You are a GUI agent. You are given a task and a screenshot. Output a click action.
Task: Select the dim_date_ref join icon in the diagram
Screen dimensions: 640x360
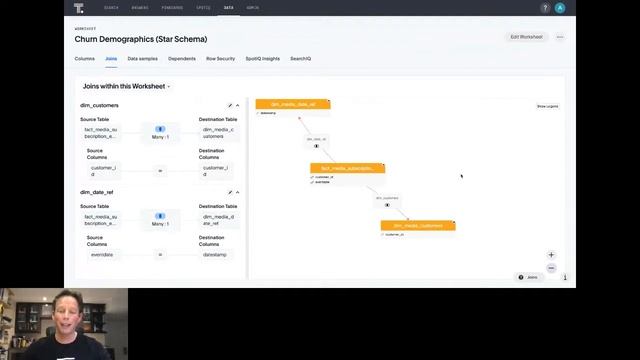(316, 146)
